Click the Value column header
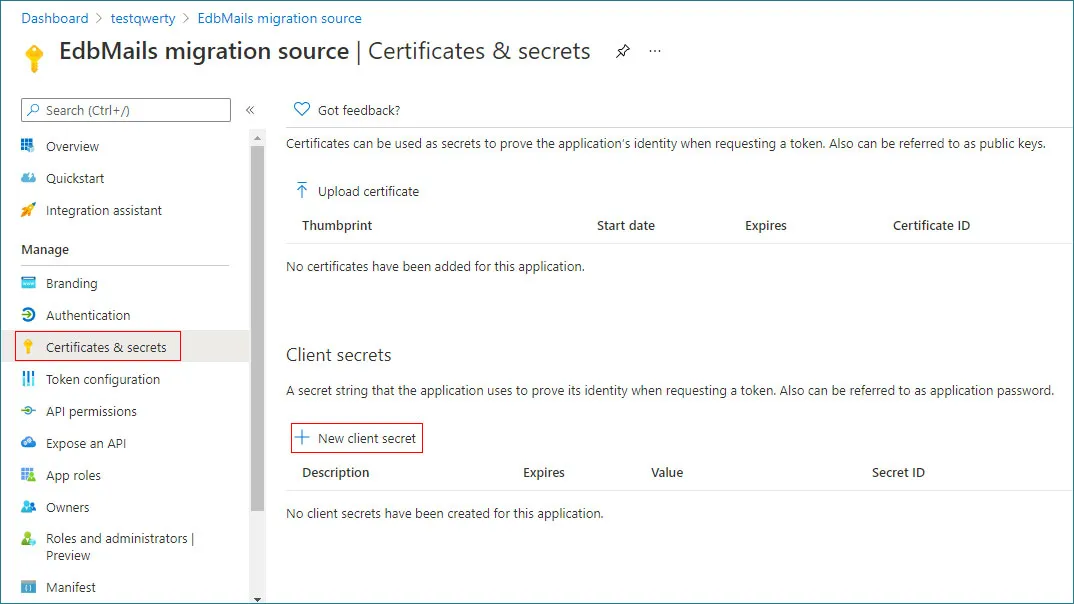 click(666, 473)
